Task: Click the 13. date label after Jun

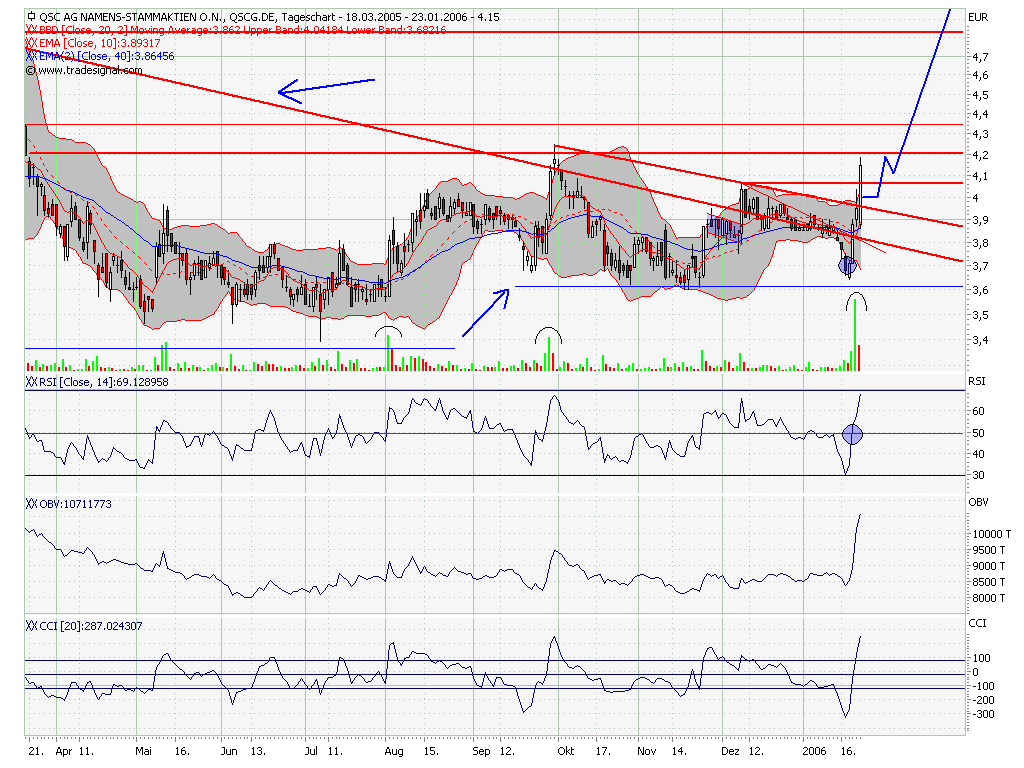Action: (258, 752)
